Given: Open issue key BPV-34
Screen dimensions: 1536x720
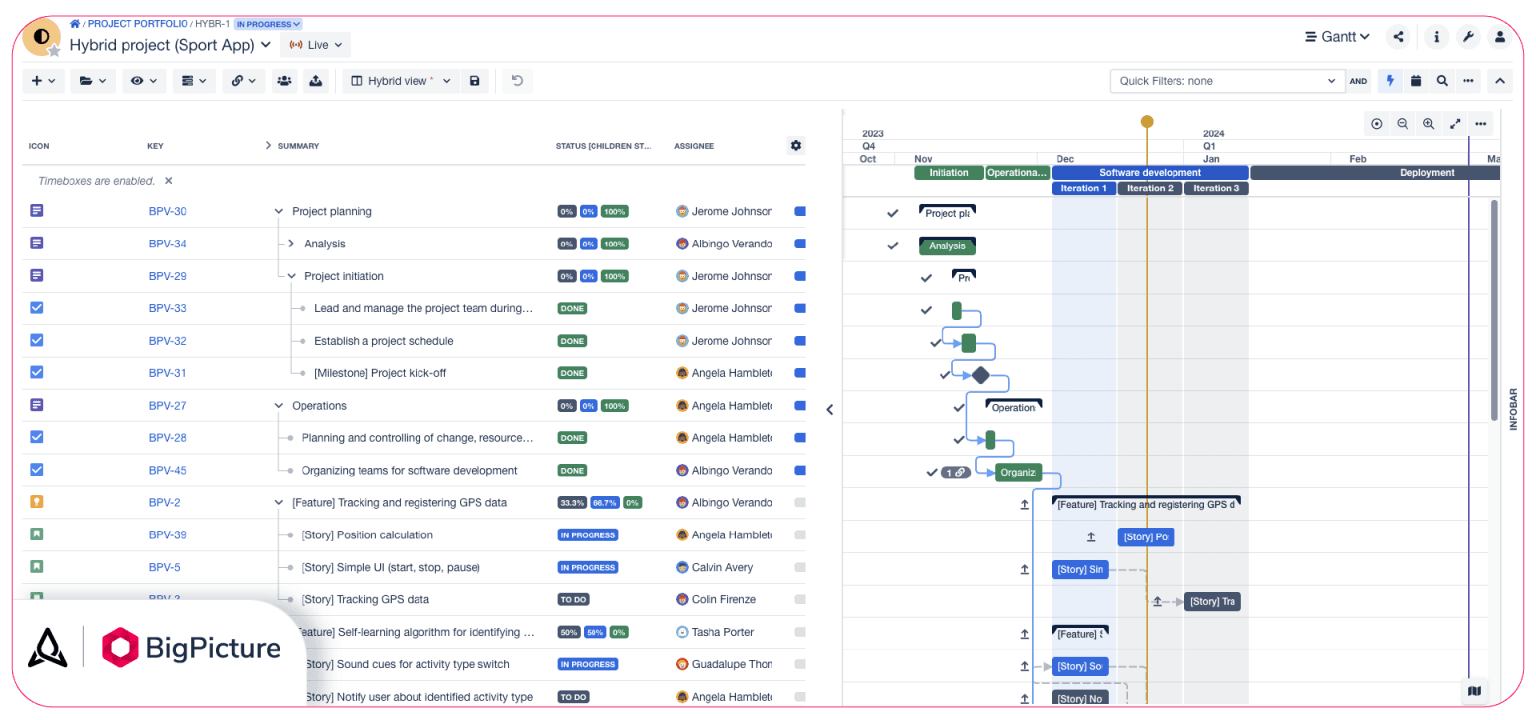Looking at the screenshot, I should pos(167,244).
